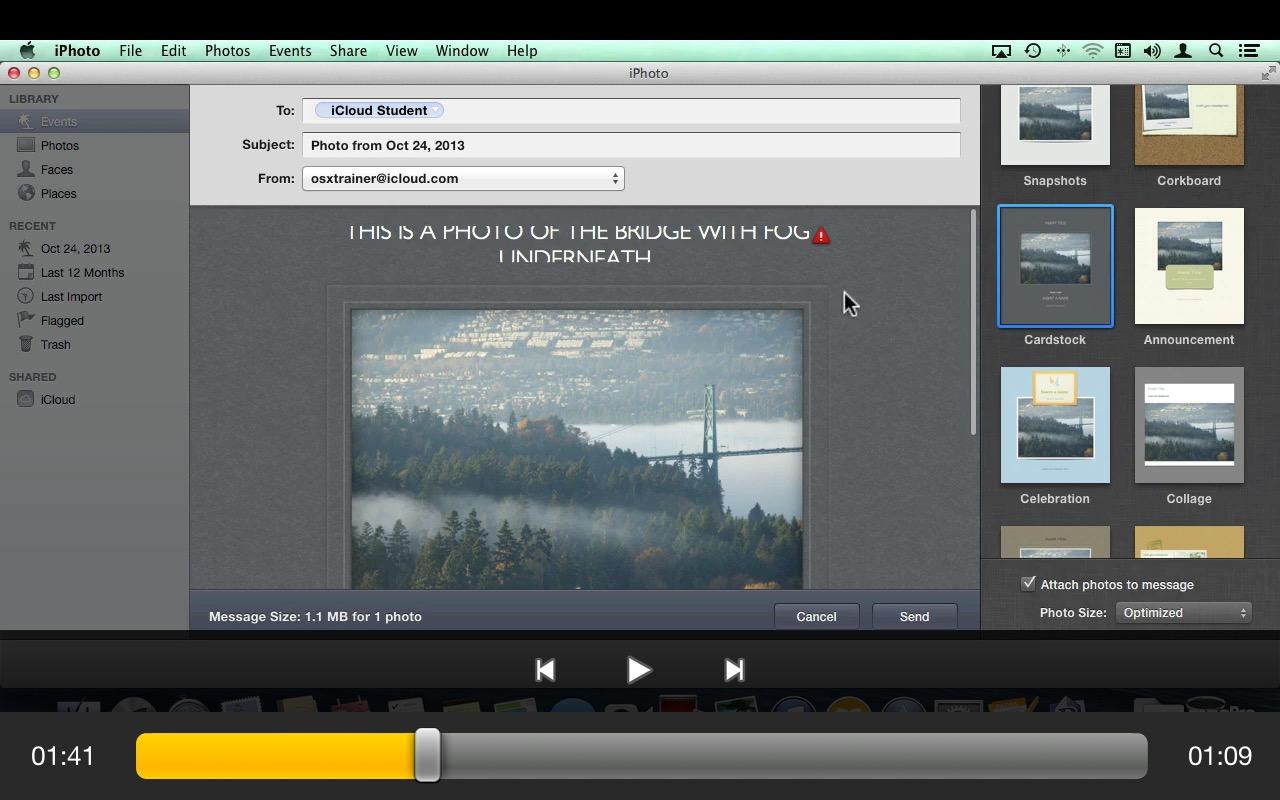Open the Help menu

click(522, 51)
